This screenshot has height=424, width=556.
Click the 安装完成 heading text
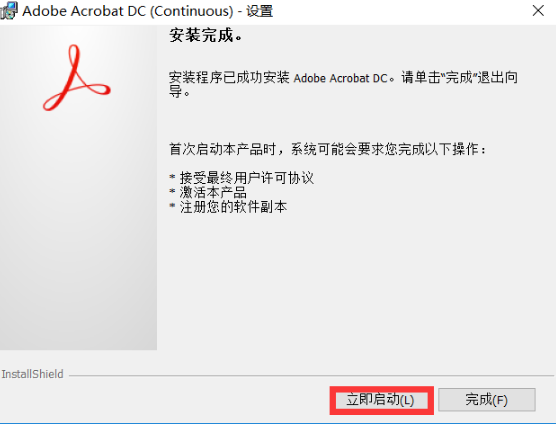pos(206,35)
